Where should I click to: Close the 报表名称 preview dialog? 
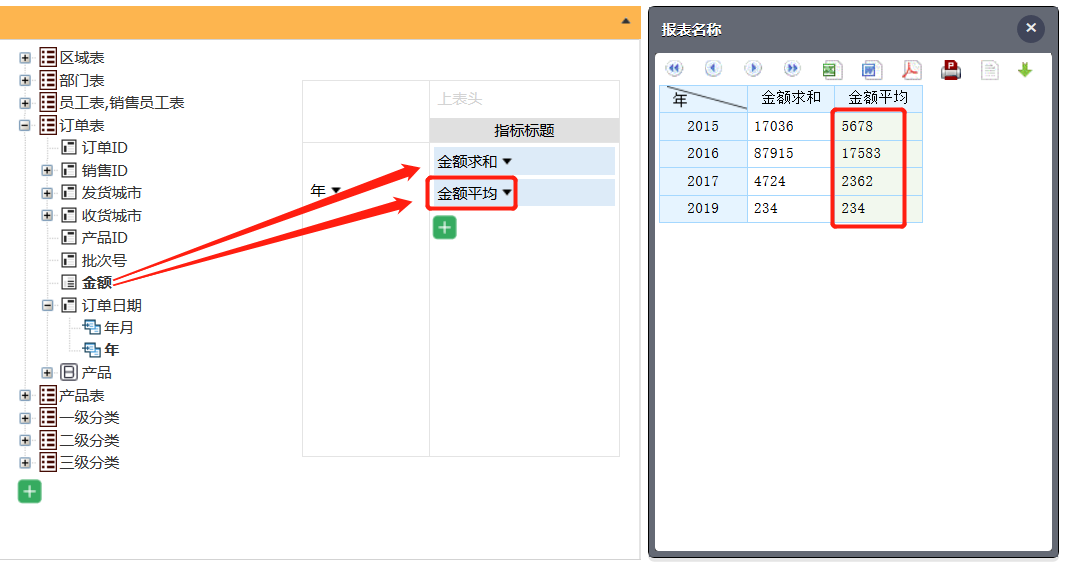(1030, 29)
